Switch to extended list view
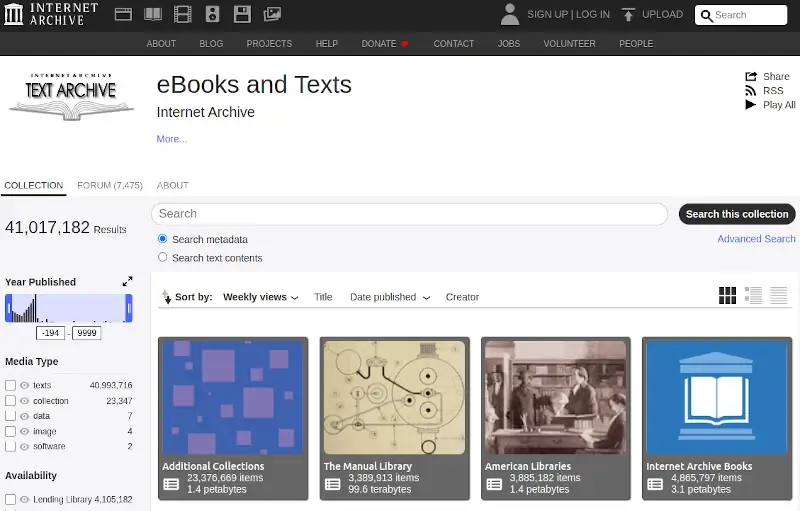The height and width of the screenshot is (511, 800). (x=753, y=295)
